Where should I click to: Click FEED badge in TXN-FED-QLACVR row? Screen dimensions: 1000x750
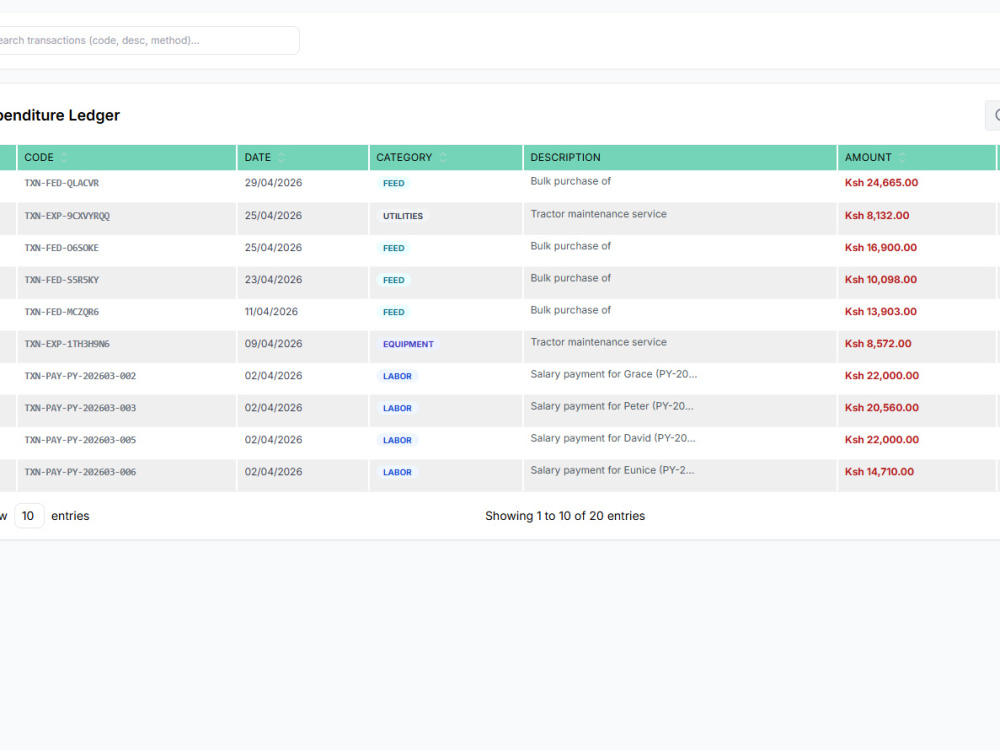pos(393,183)
